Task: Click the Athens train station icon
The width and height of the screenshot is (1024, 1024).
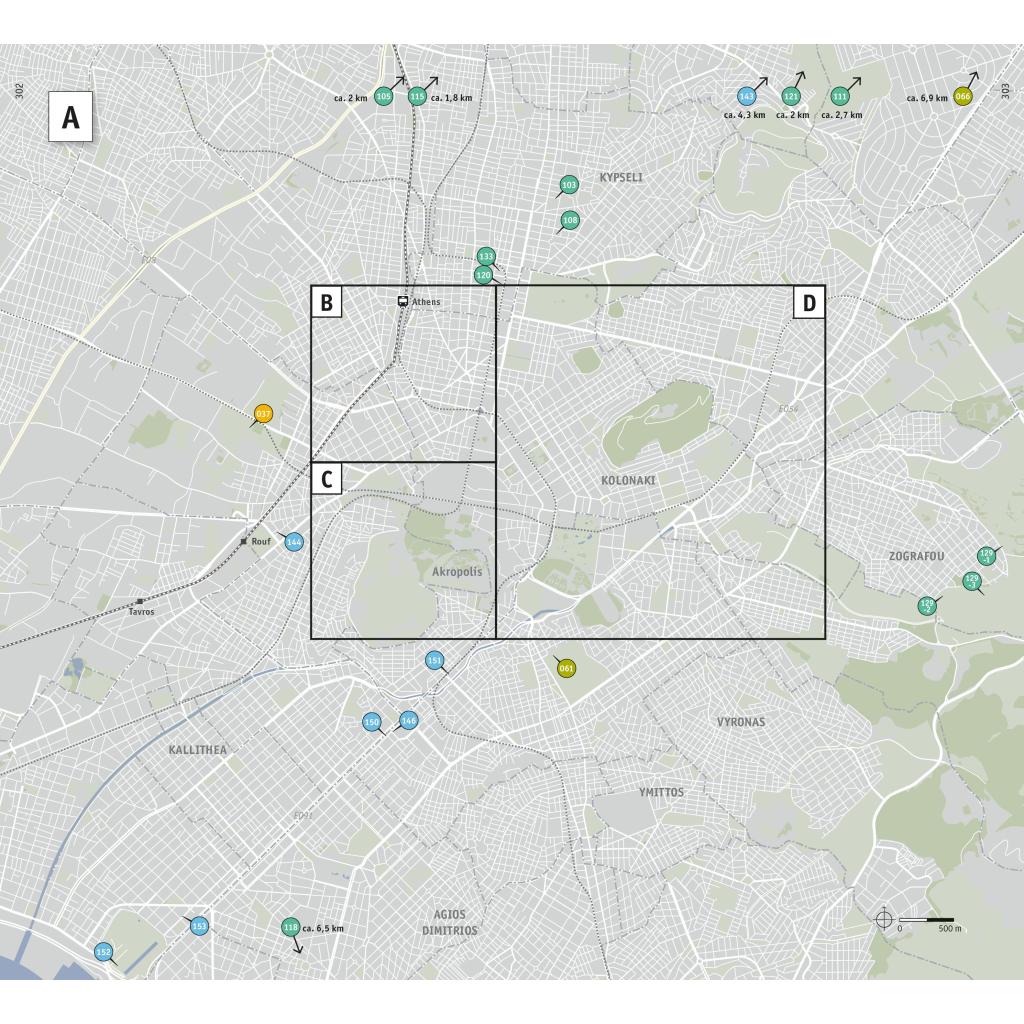Action: [403, 301]
